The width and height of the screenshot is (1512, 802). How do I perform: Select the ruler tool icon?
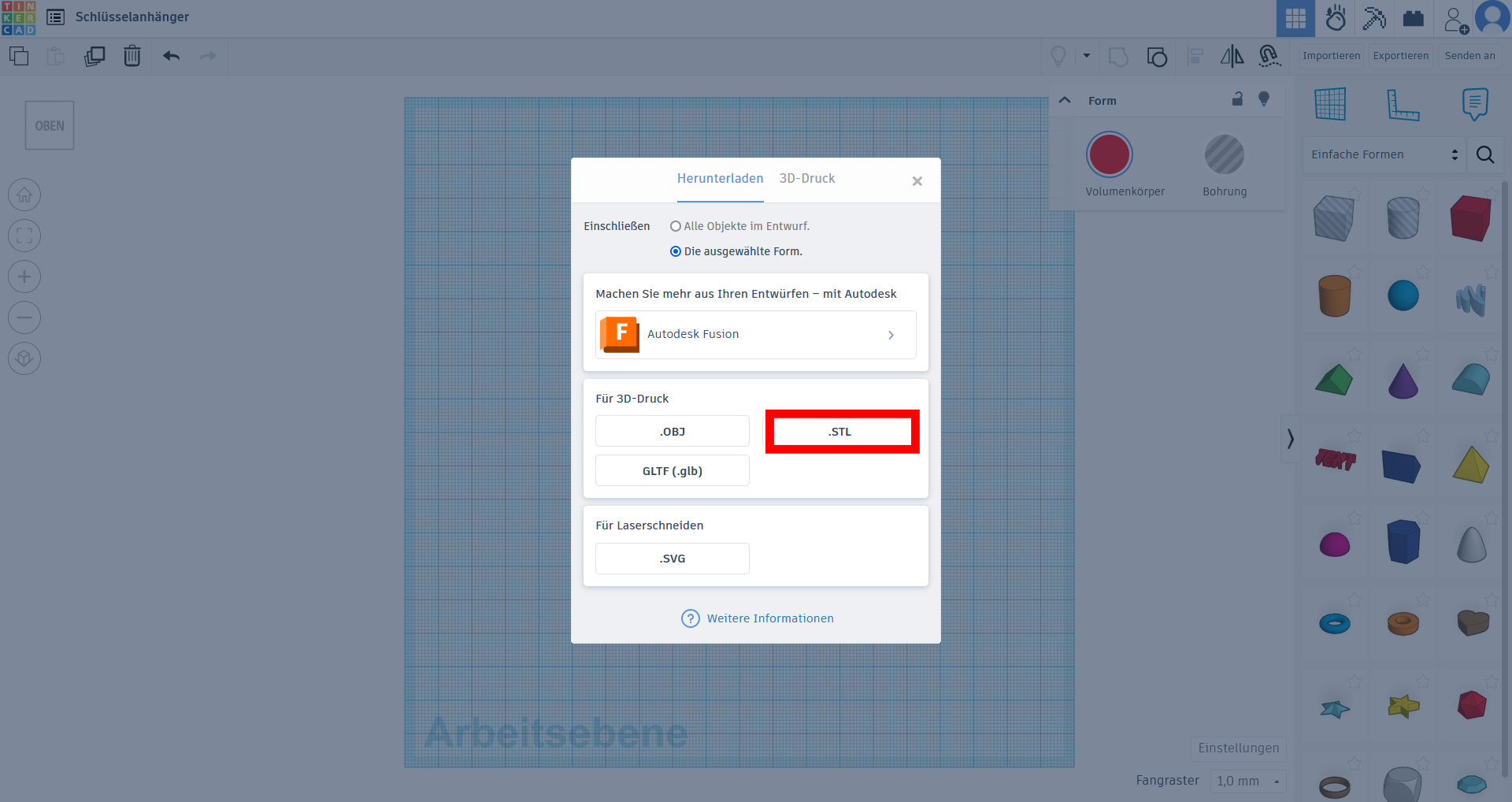tap(1403, 105)
